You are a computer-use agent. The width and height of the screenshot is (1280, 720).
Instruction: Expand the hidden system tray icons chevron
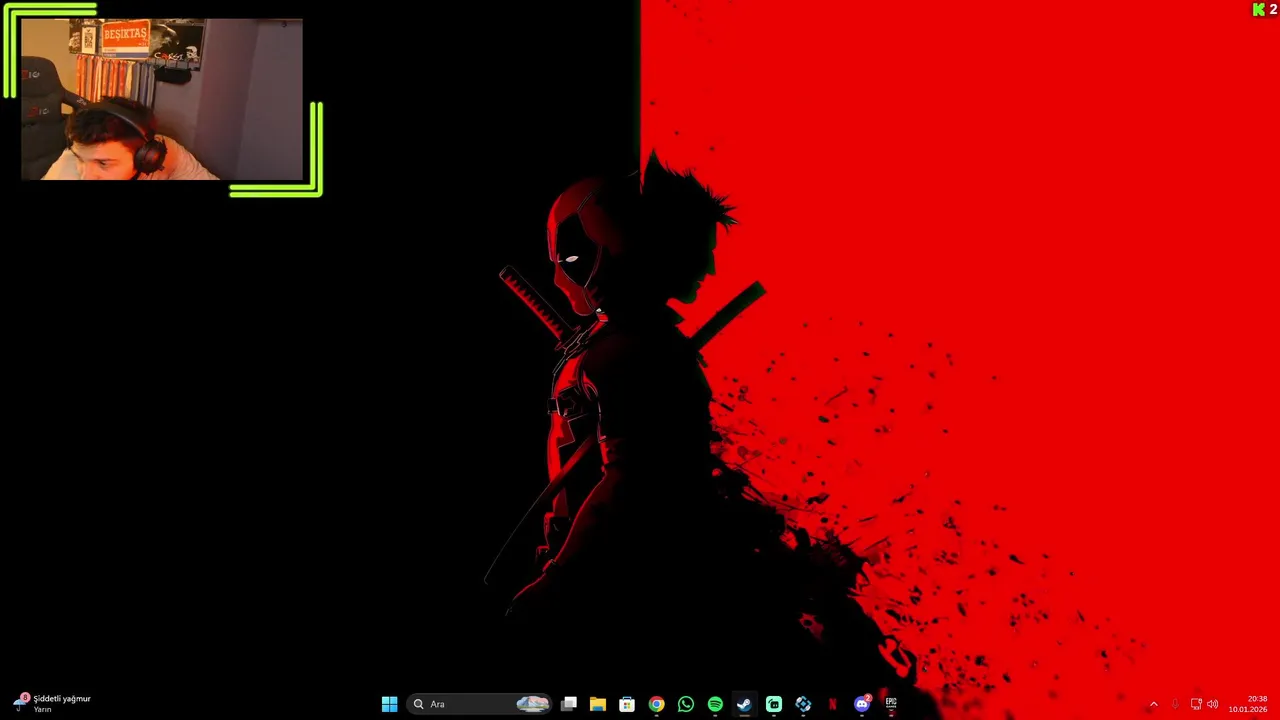1153,704
